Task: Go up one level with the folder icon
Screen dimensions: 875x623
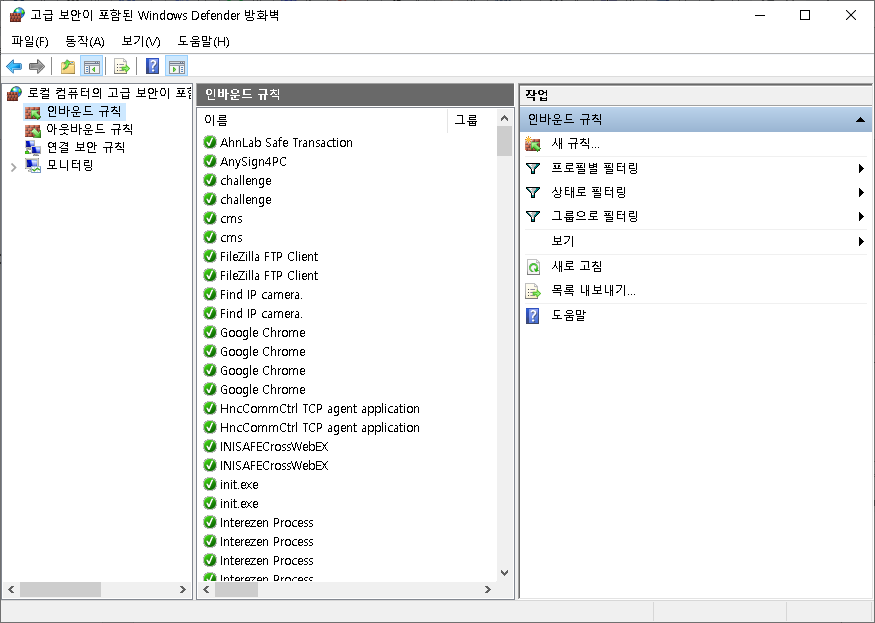Action: point(68,66)
